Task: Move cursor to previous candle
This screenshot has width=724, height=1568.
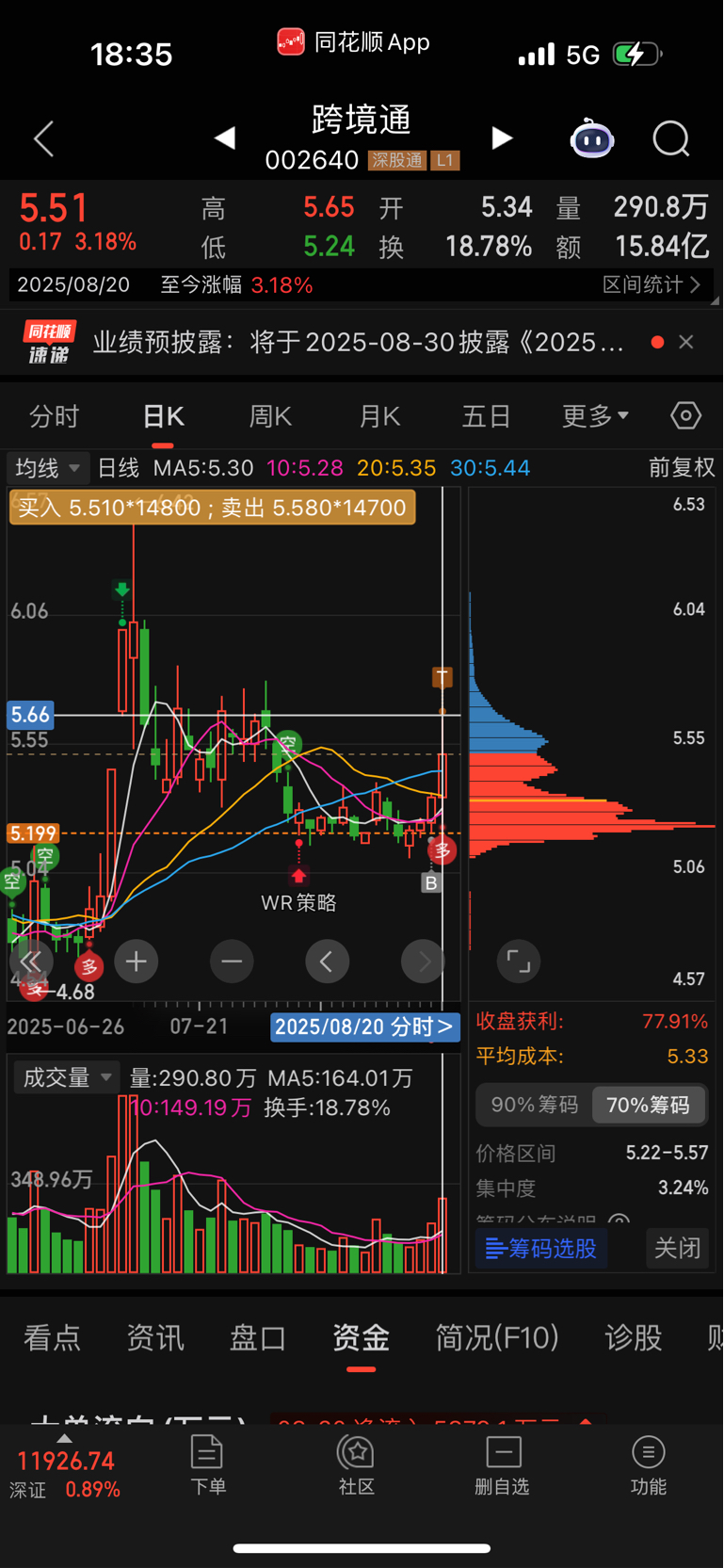Action: pyautogui.click(x=328, y=962)
